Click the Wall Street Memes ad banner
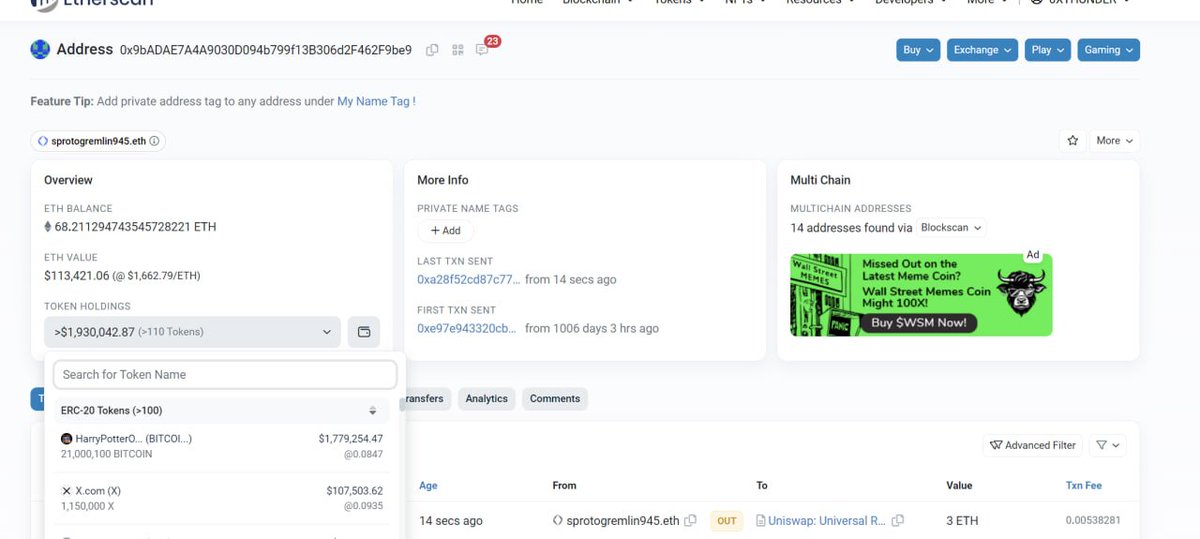The width and height of the screenshot is (1200, 539). click(x=921, y=294)
